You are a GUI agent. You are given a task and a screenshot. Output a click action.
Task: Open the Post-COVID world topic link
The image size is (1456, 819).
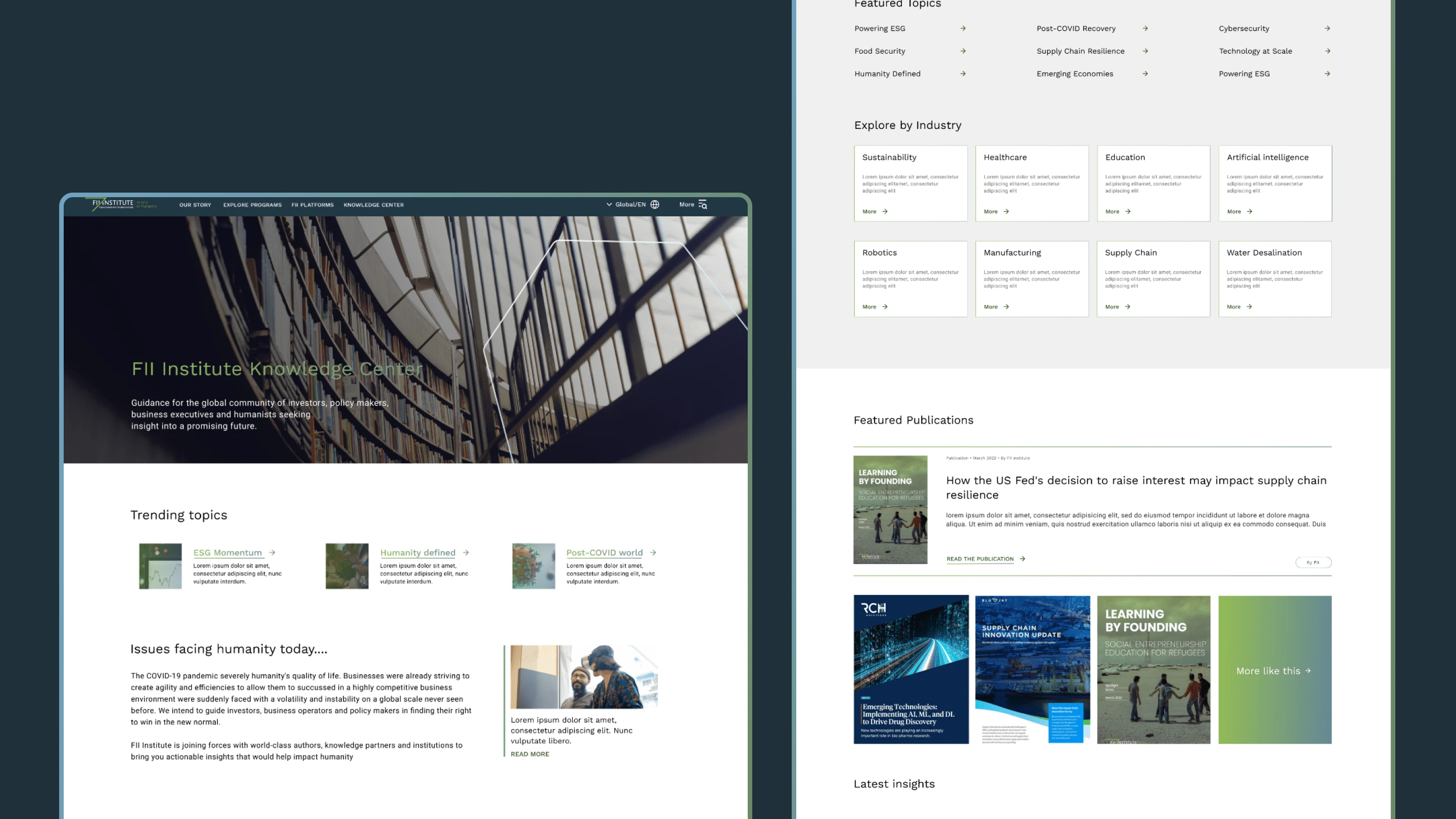[x=604, y=553]
